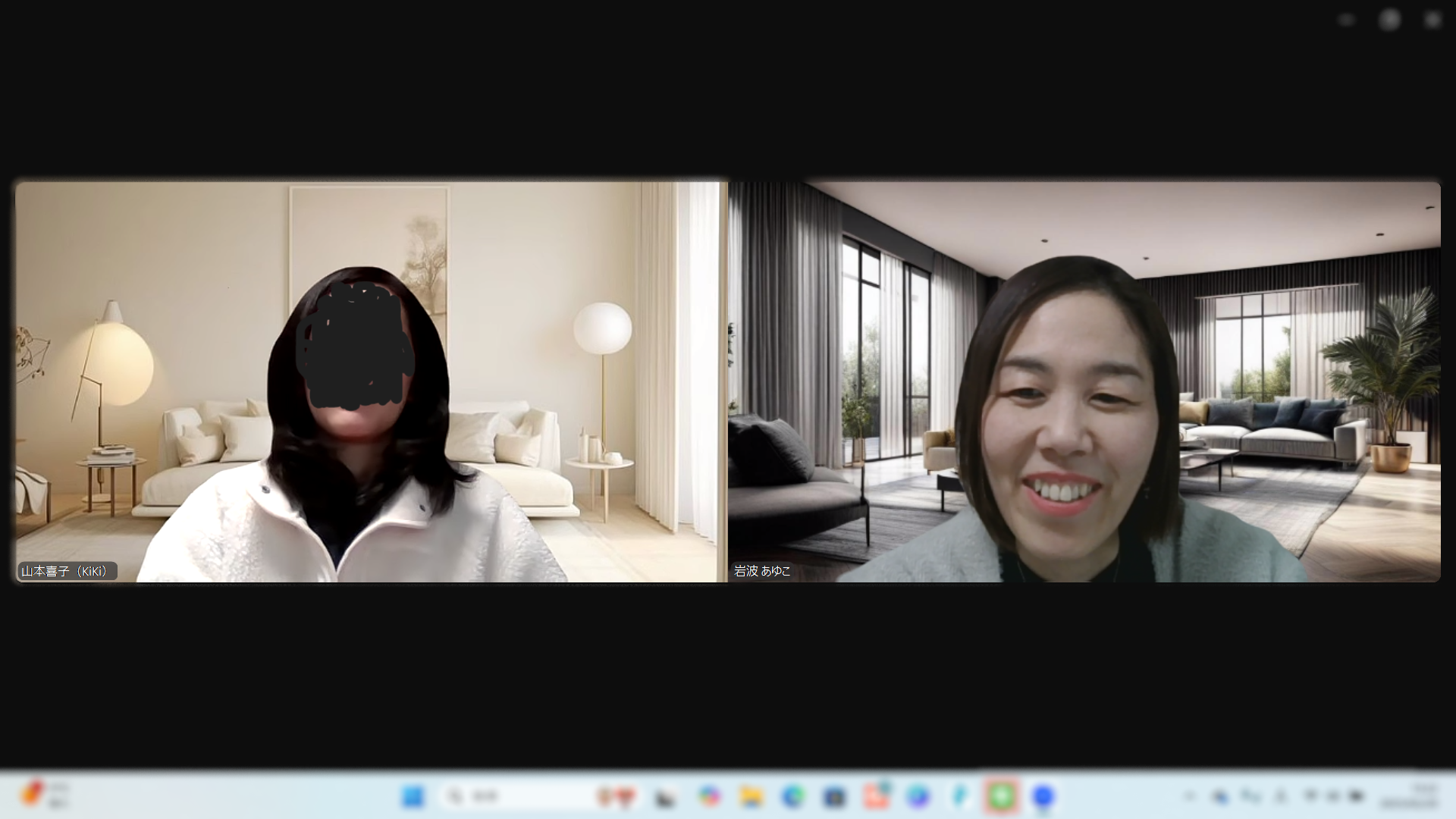Click the round maximize button at top right

click(1389, 20)
